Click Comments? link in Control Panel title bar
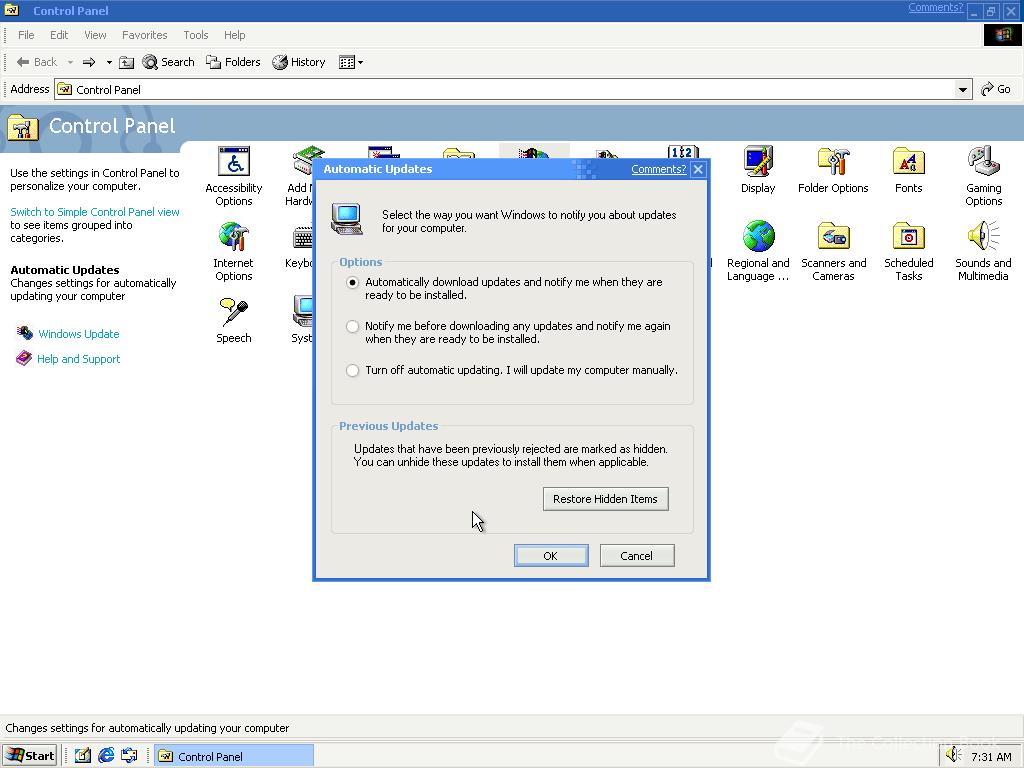Screen dimensions: 1024x768 [935, 7]
